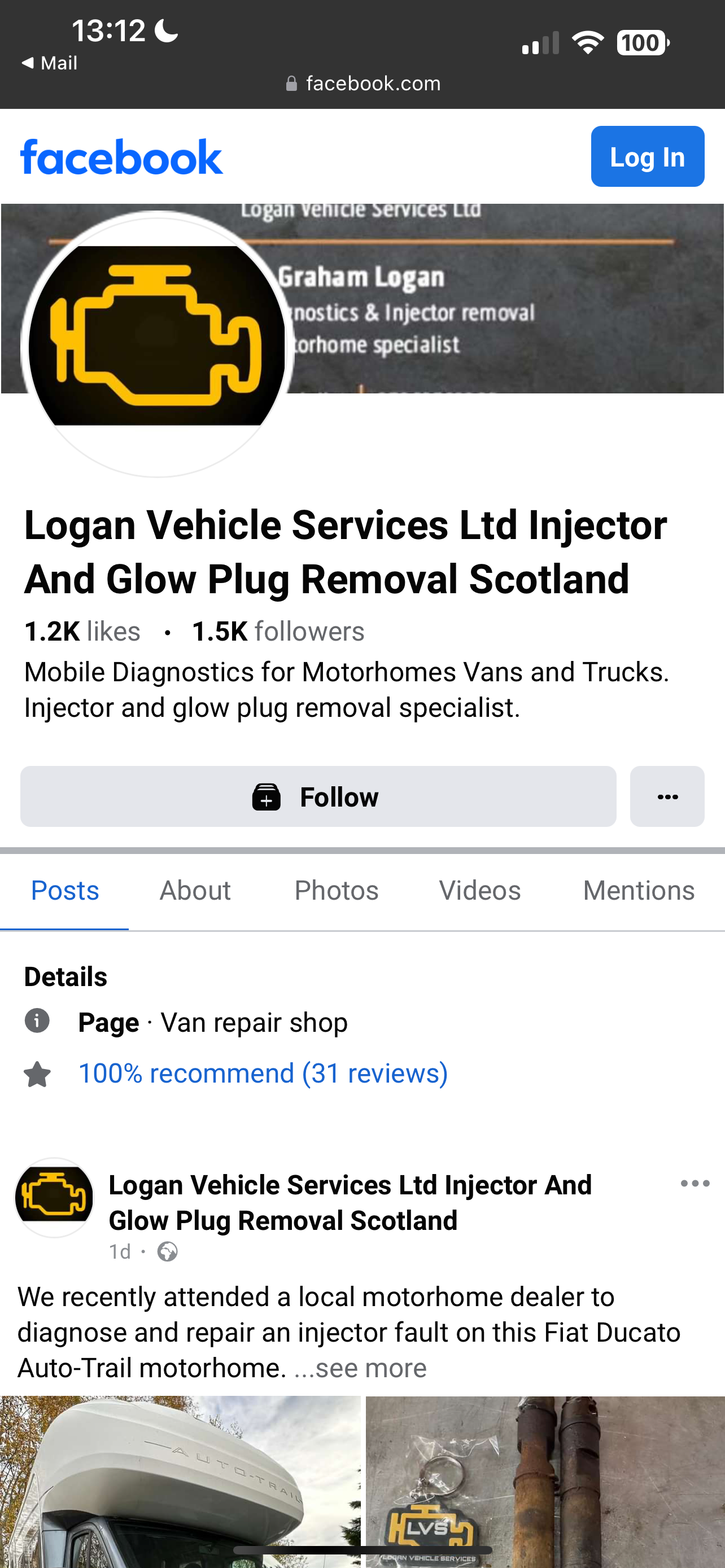The image size is (725, 1568).
Task: Open the post's three-dot options menu
Action: coord(695,1184)
